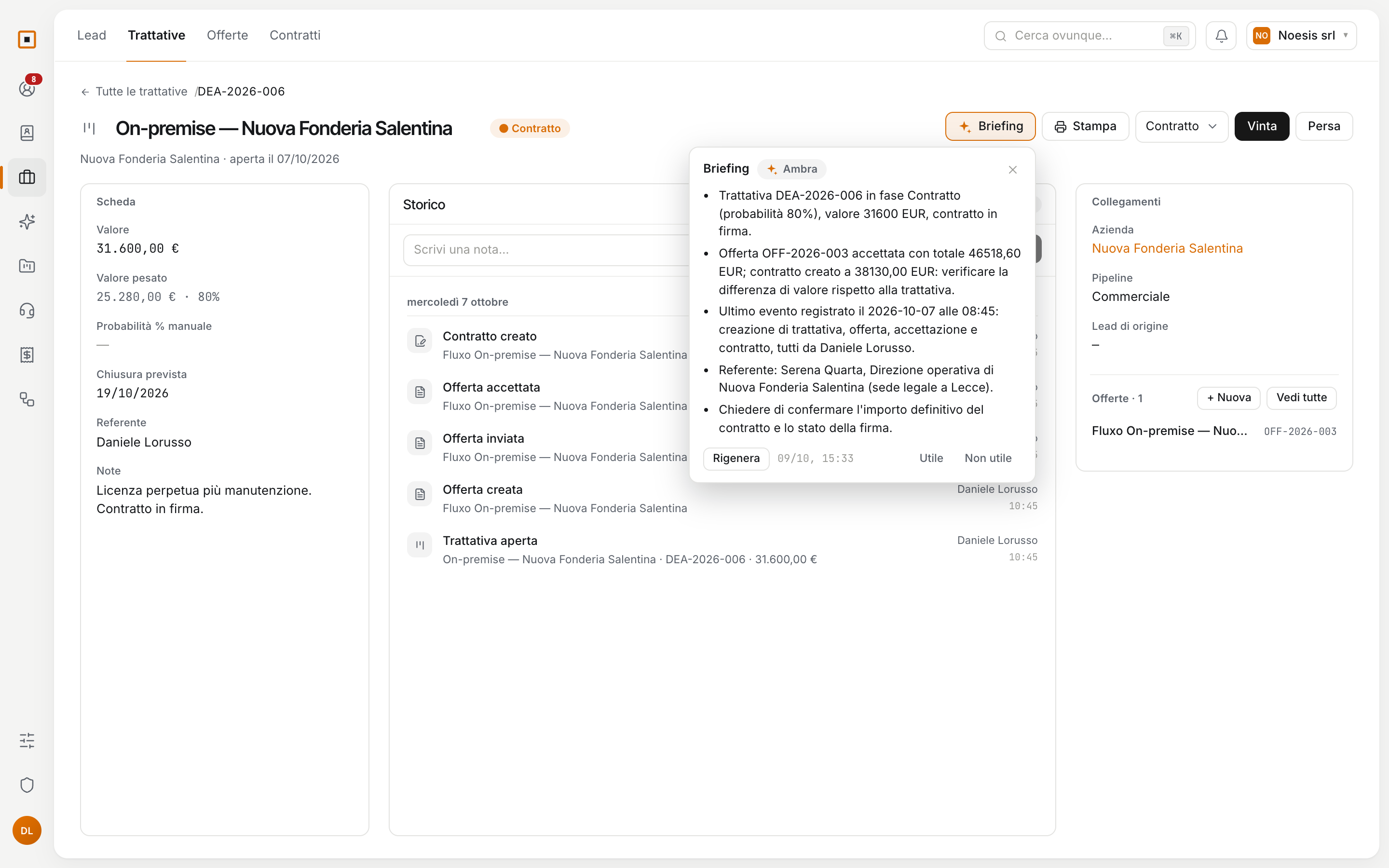Click the Scrivi una nota input
Image resolution: width=1389 pixels, height=868 pixels.
(x=546, y=250)
